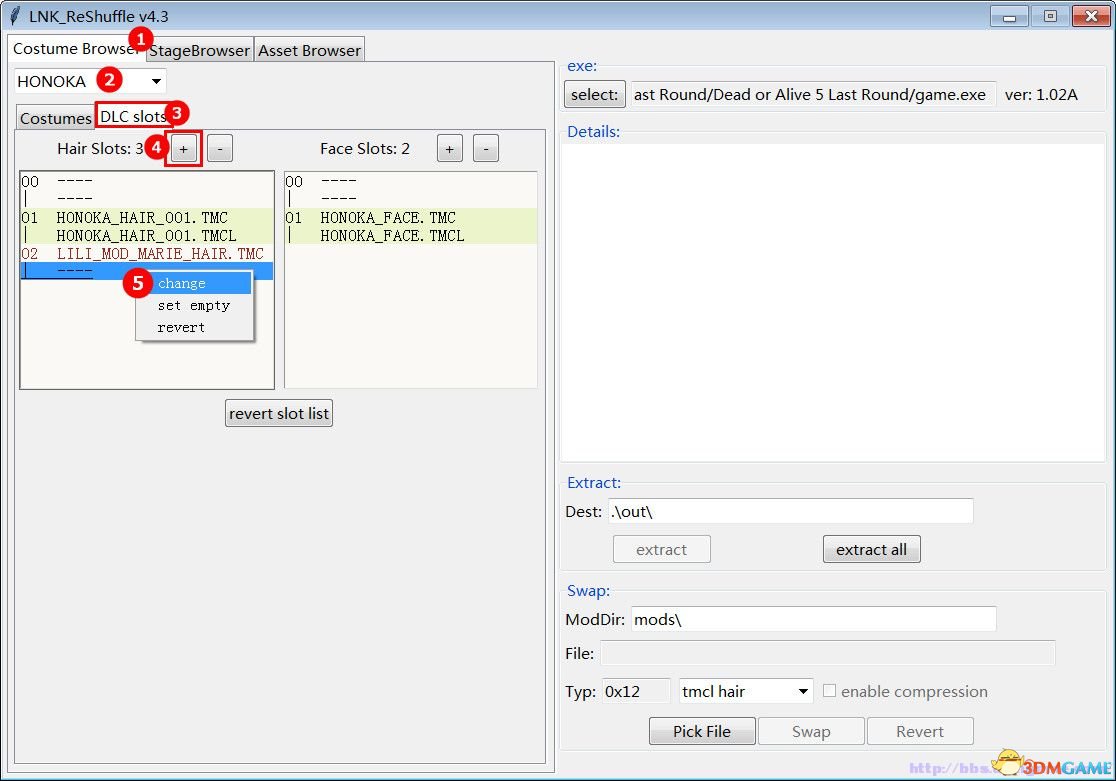Toggle the enable compression checkbox

pos(830,691)
